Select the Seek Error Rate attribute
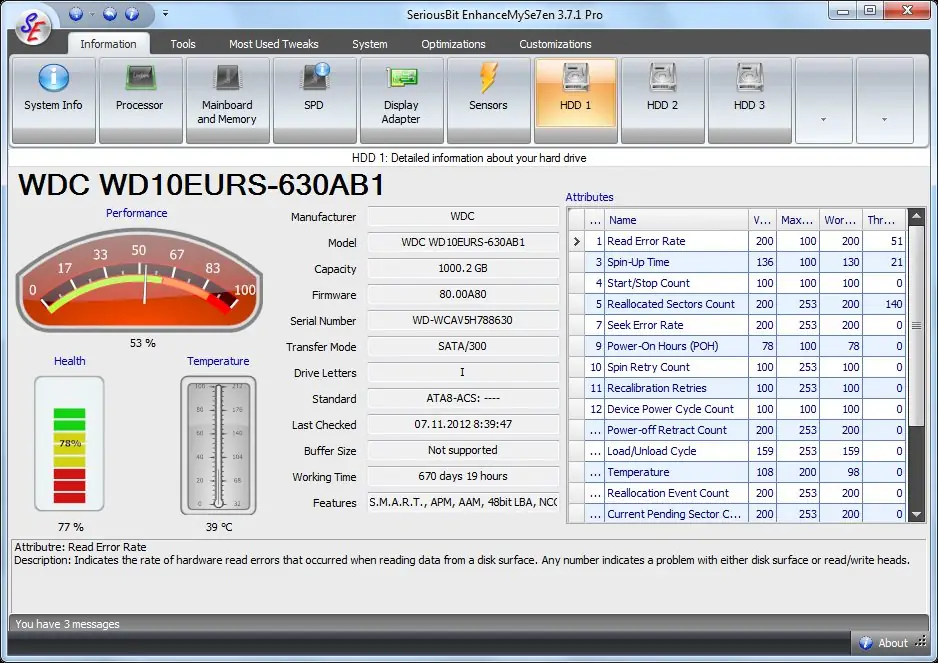The image size is (938, 663). (x=736, y=325)
